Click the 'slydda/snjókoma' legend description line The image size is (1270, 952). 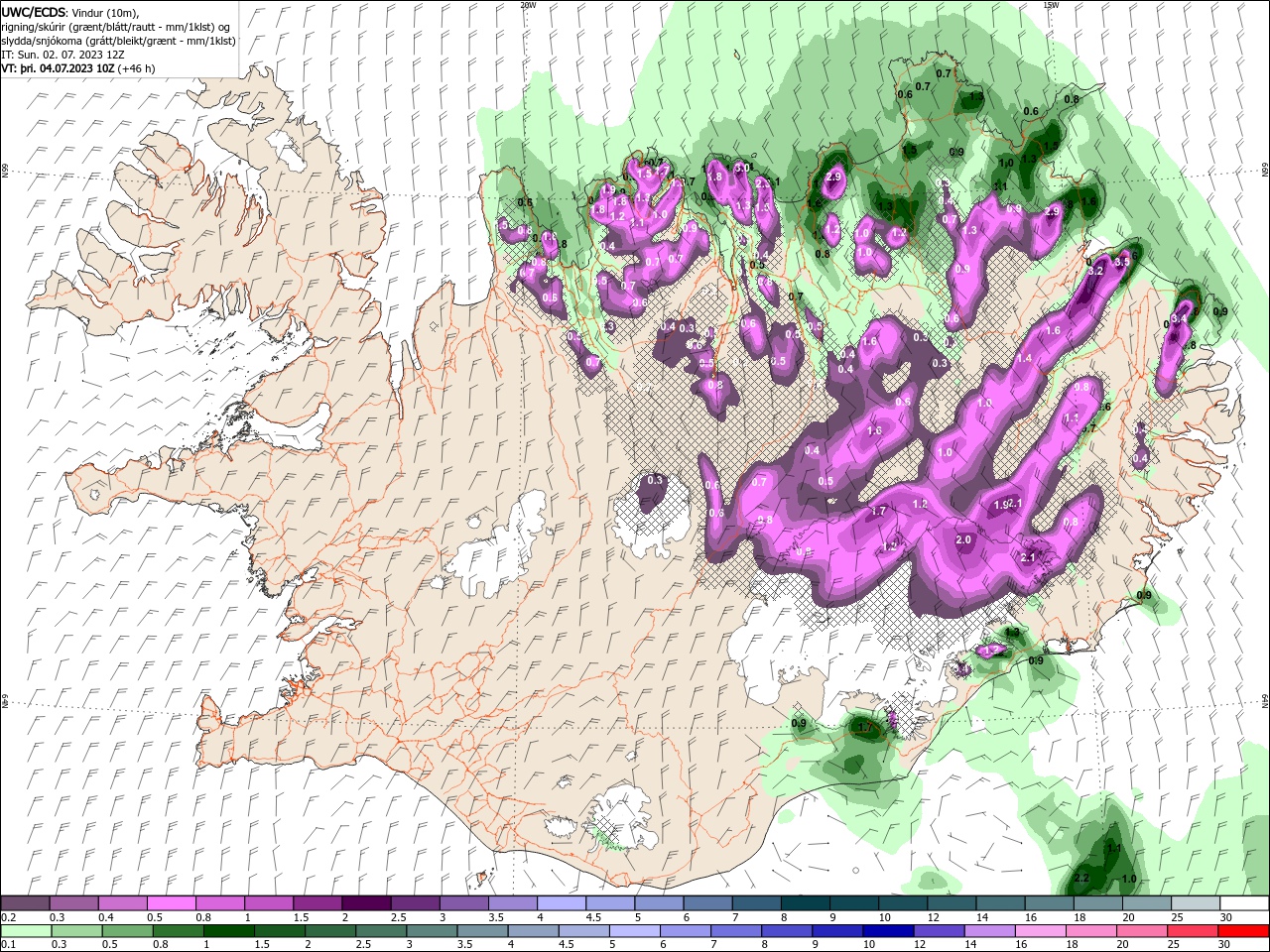coord(118,41)
